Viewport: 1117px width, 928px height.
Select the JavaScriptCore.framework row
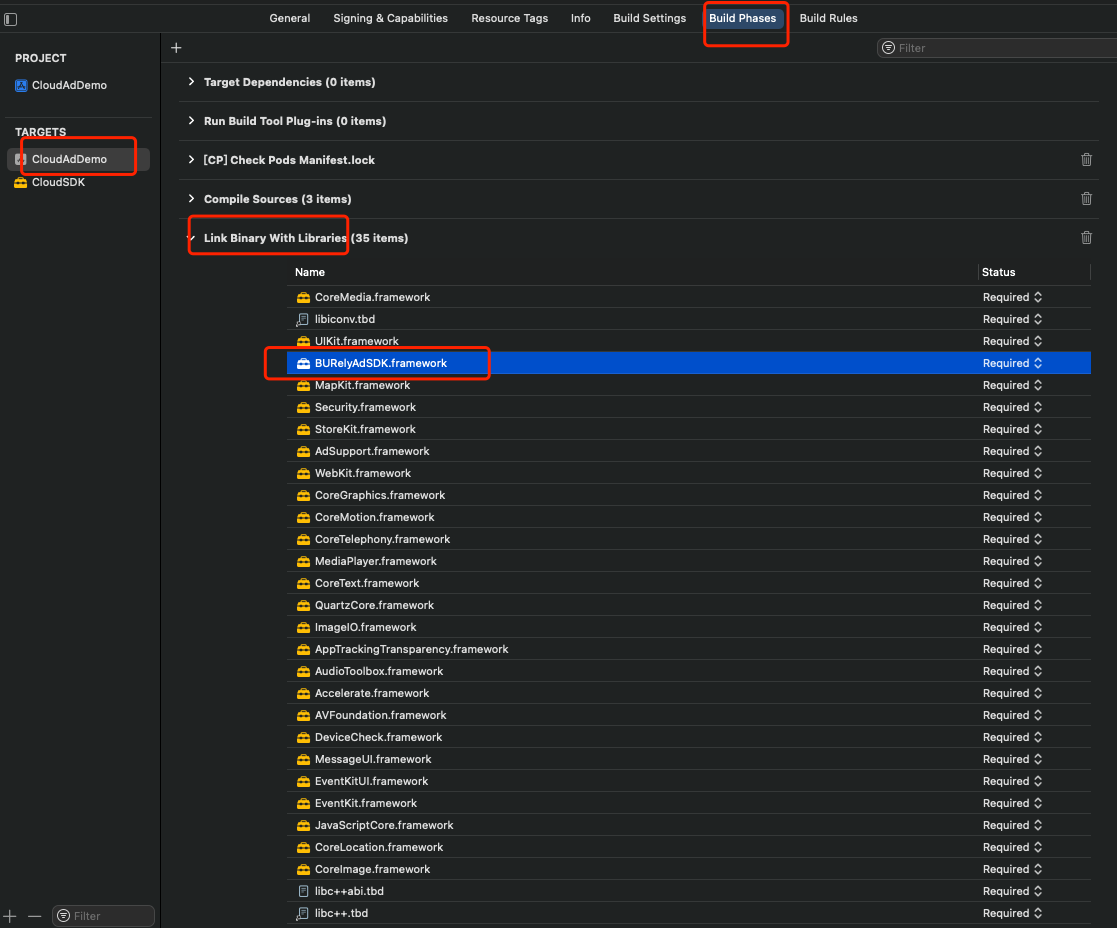(689, 826)
